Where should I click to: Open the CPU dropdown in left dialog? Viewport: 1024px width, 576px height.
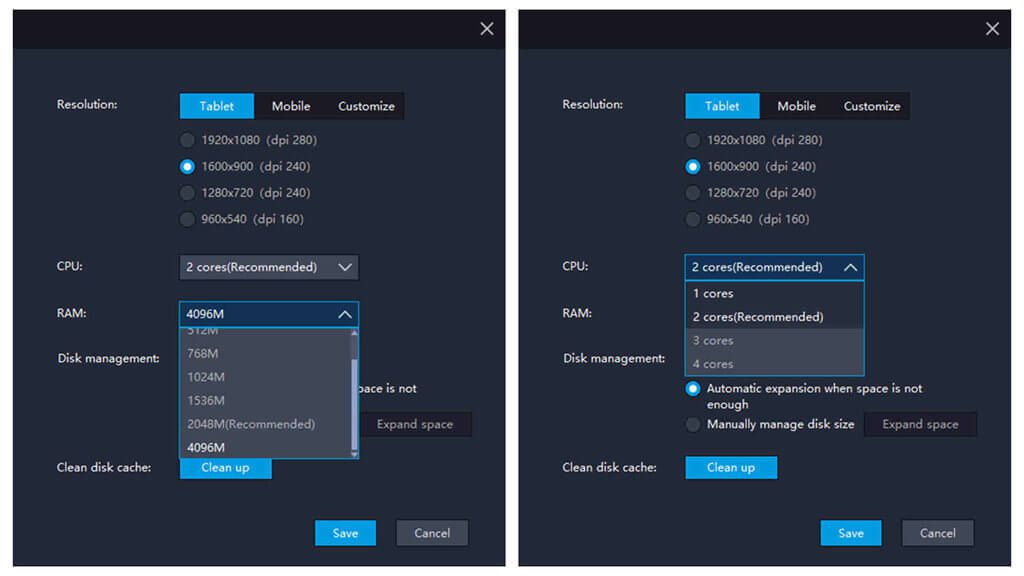(268, 267)
